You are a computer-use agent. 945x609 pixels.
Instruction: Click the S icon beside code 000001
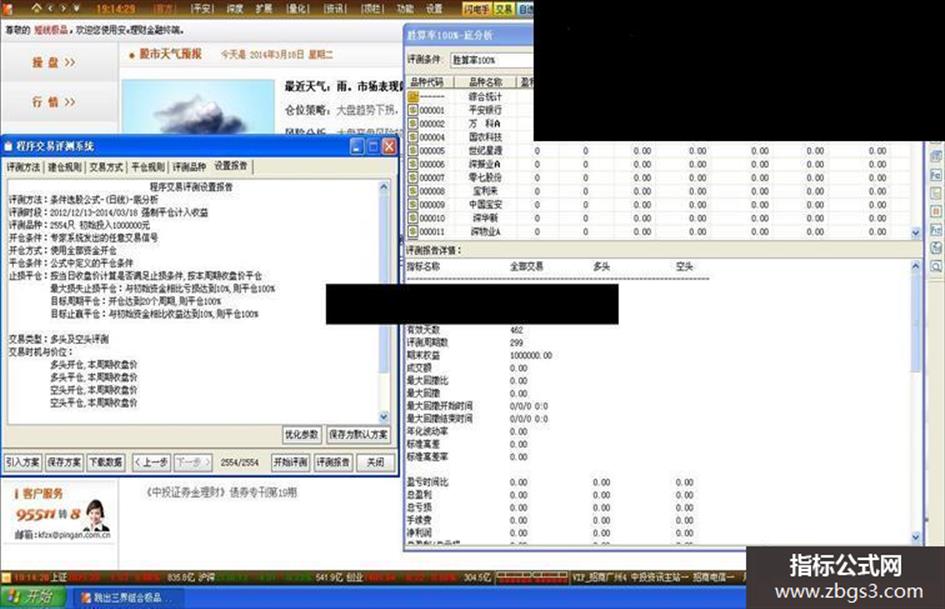[x=413, y=110]
